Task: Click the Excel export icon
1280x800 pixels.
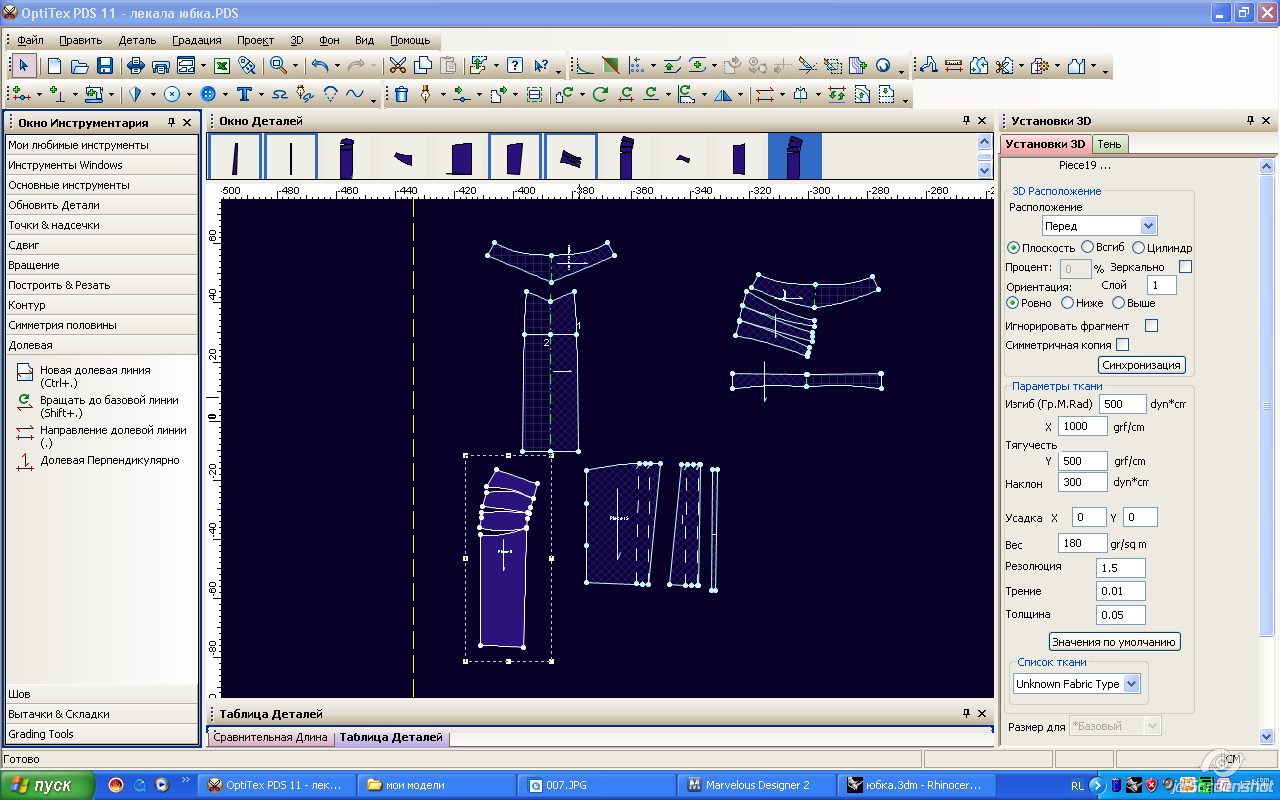Action: [x=222, y=66]
